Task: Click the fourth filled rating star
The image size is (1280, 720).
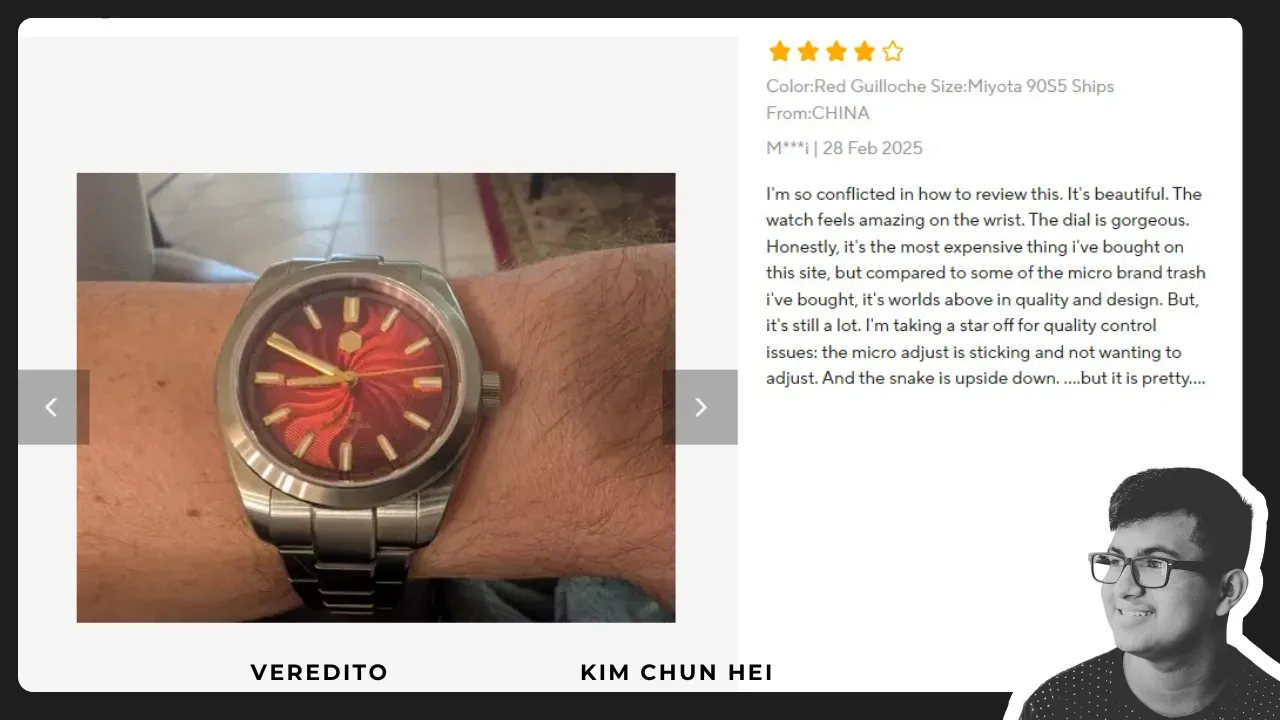Action: pos(864,52)
